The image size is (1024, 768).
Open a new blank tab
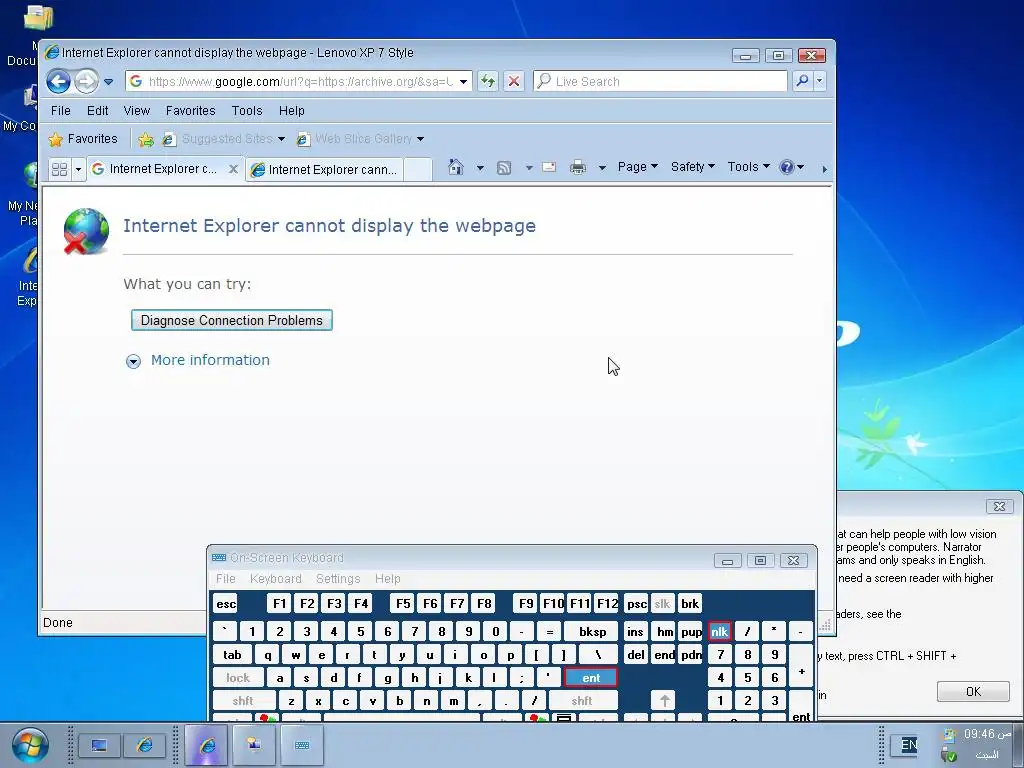point(418,170)
